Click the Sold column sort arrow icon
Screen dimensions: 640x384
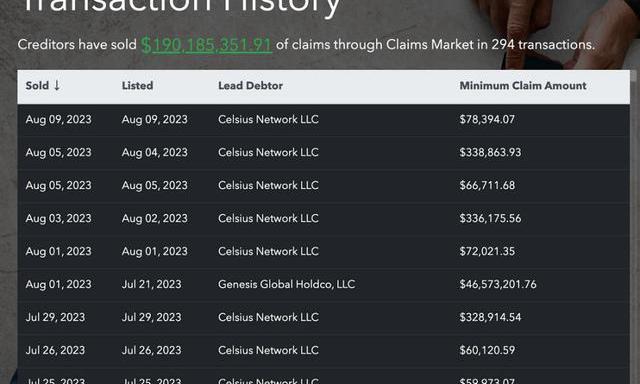[x=57, y=85]
